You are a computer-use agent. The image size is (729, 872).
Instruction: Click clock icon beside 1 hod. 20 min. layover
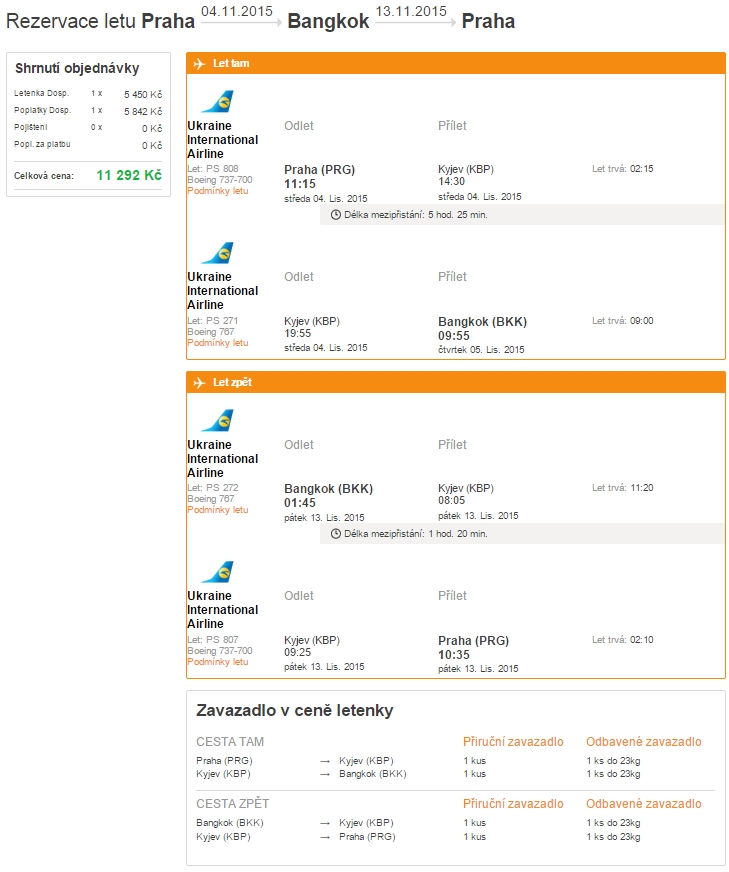[x=336, y=534]
